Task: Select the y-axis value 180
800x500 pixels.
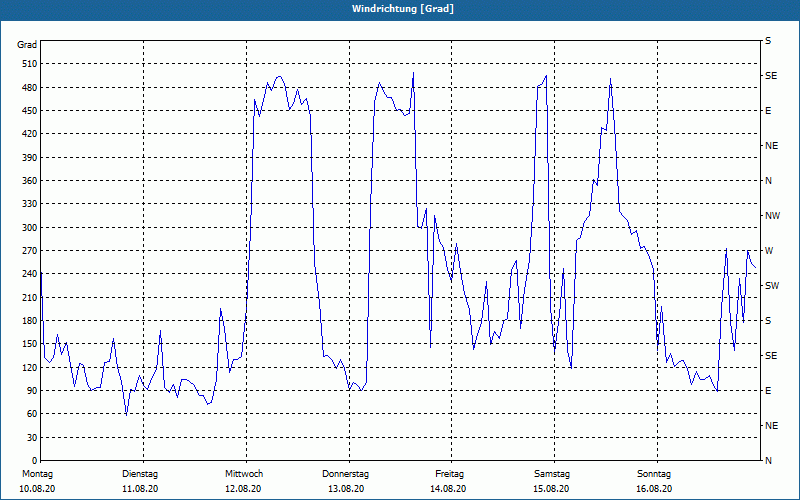Action: point(31,321)
